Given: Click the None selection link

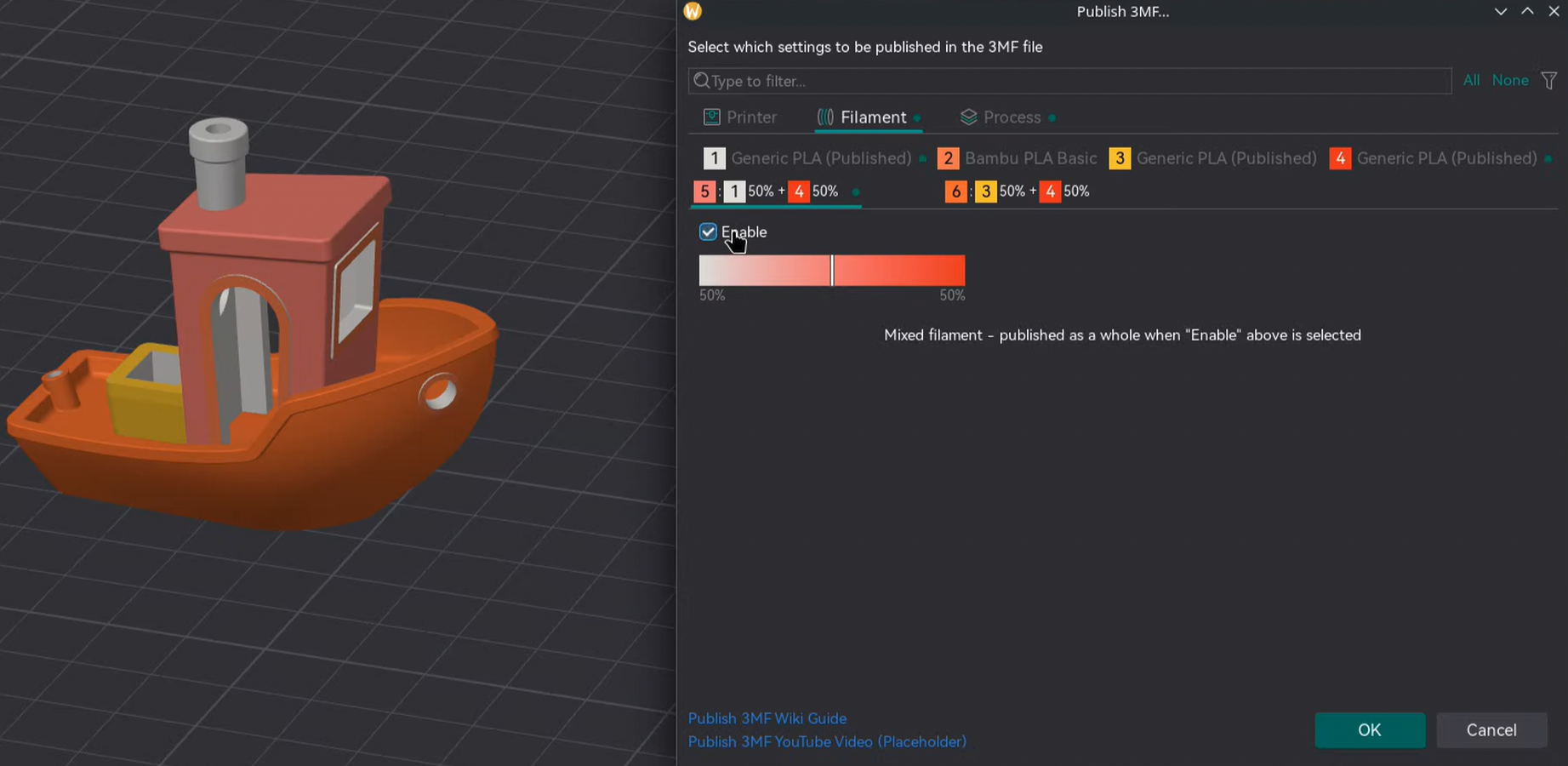Looking at the screenshot, I should coord(1510,80).
